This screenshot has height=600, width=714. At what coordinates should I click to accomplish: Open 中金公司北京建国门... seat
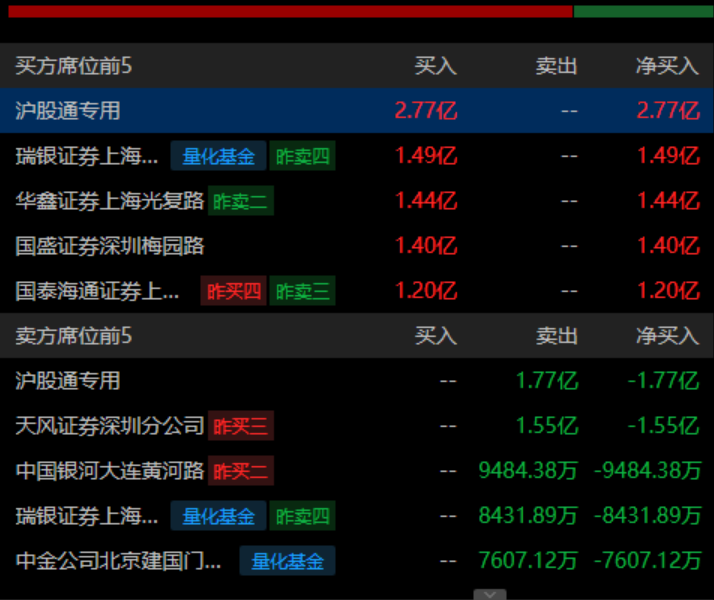(x=118, y=561)
